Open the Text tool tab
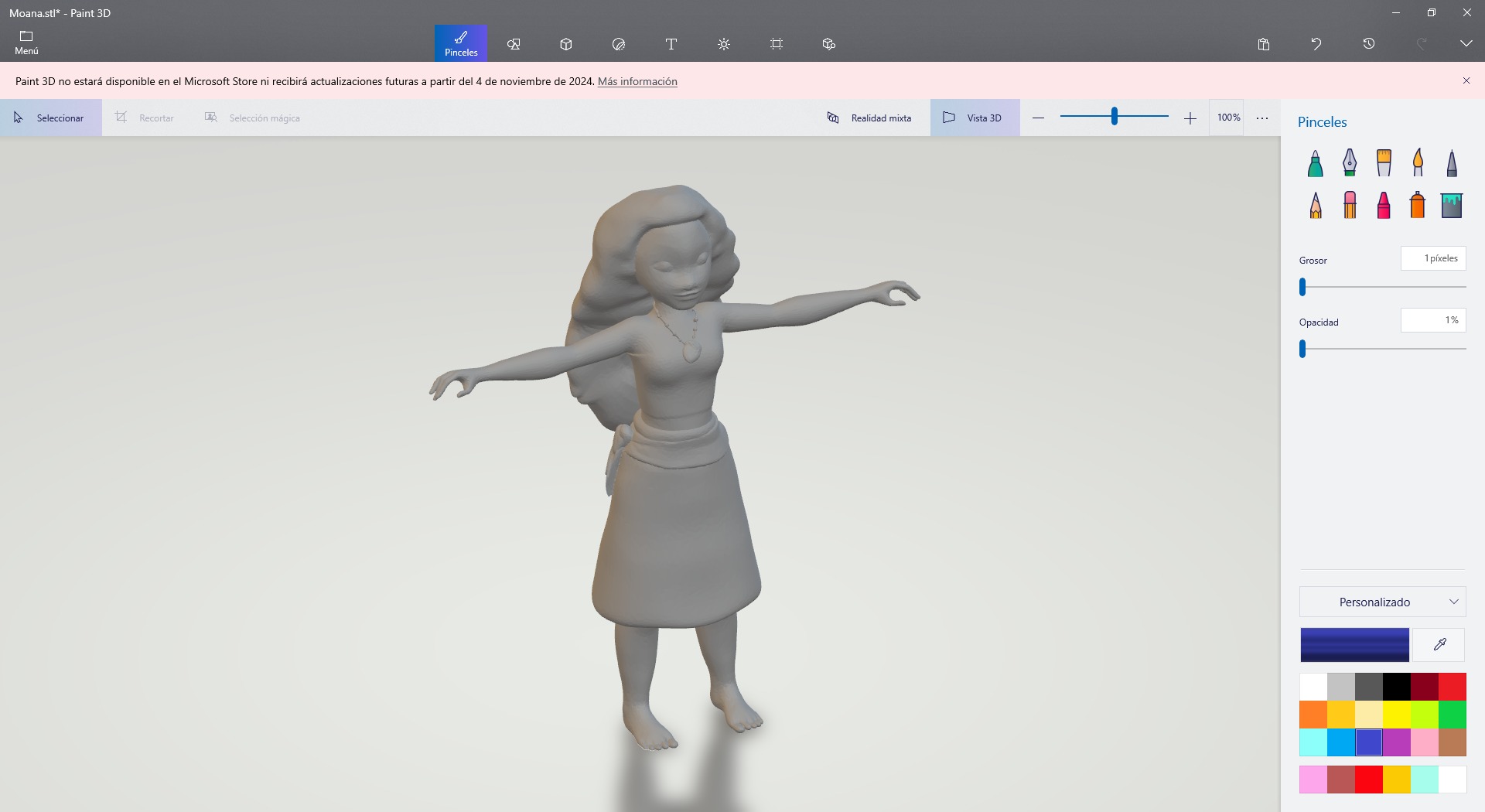This screenshot has height=812, width=1485. (671, 44)
